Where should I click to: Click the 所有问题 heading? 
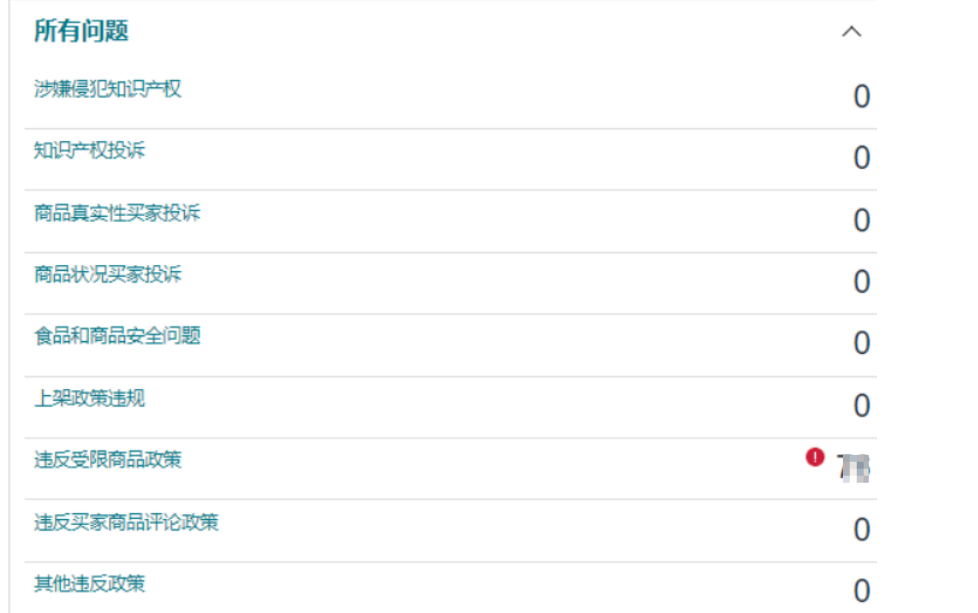(x=81, y=31)
